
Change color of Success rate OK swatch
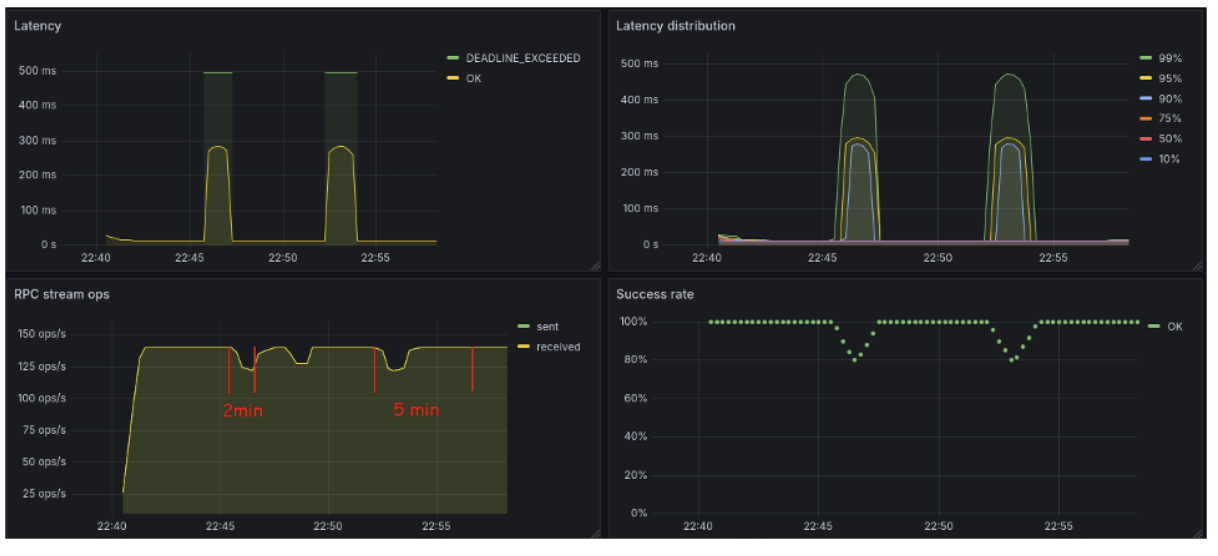1155,327
